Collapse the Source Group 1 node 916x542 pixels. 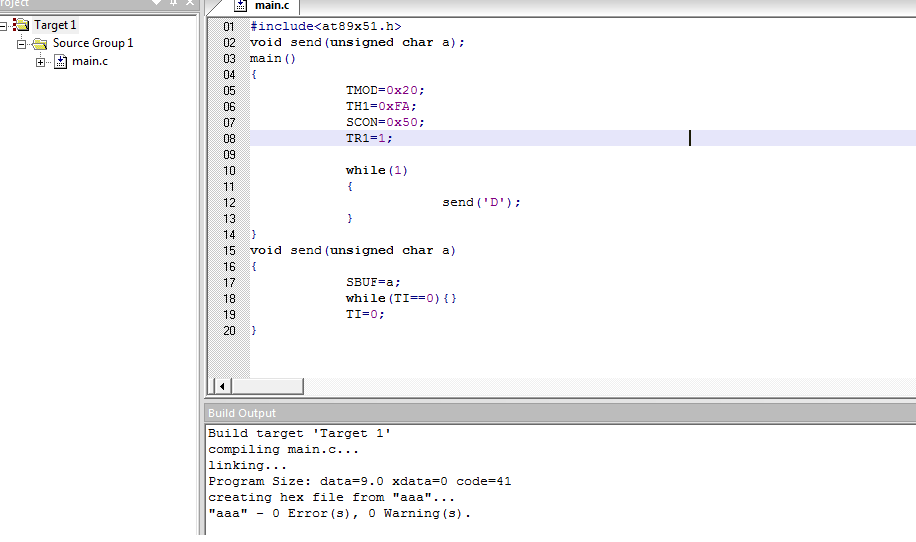pos(22,44)
